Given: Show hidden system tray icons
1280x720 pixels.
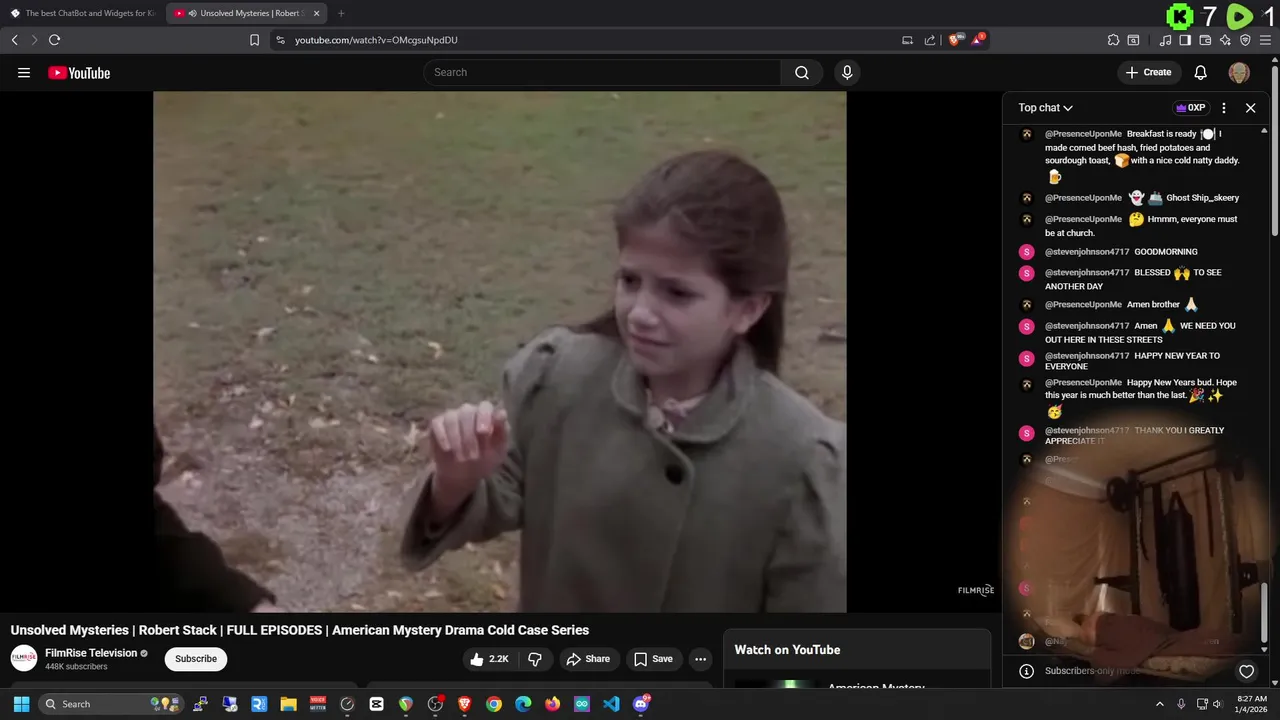Looking at the screenshot, I should coord(1160,704).
